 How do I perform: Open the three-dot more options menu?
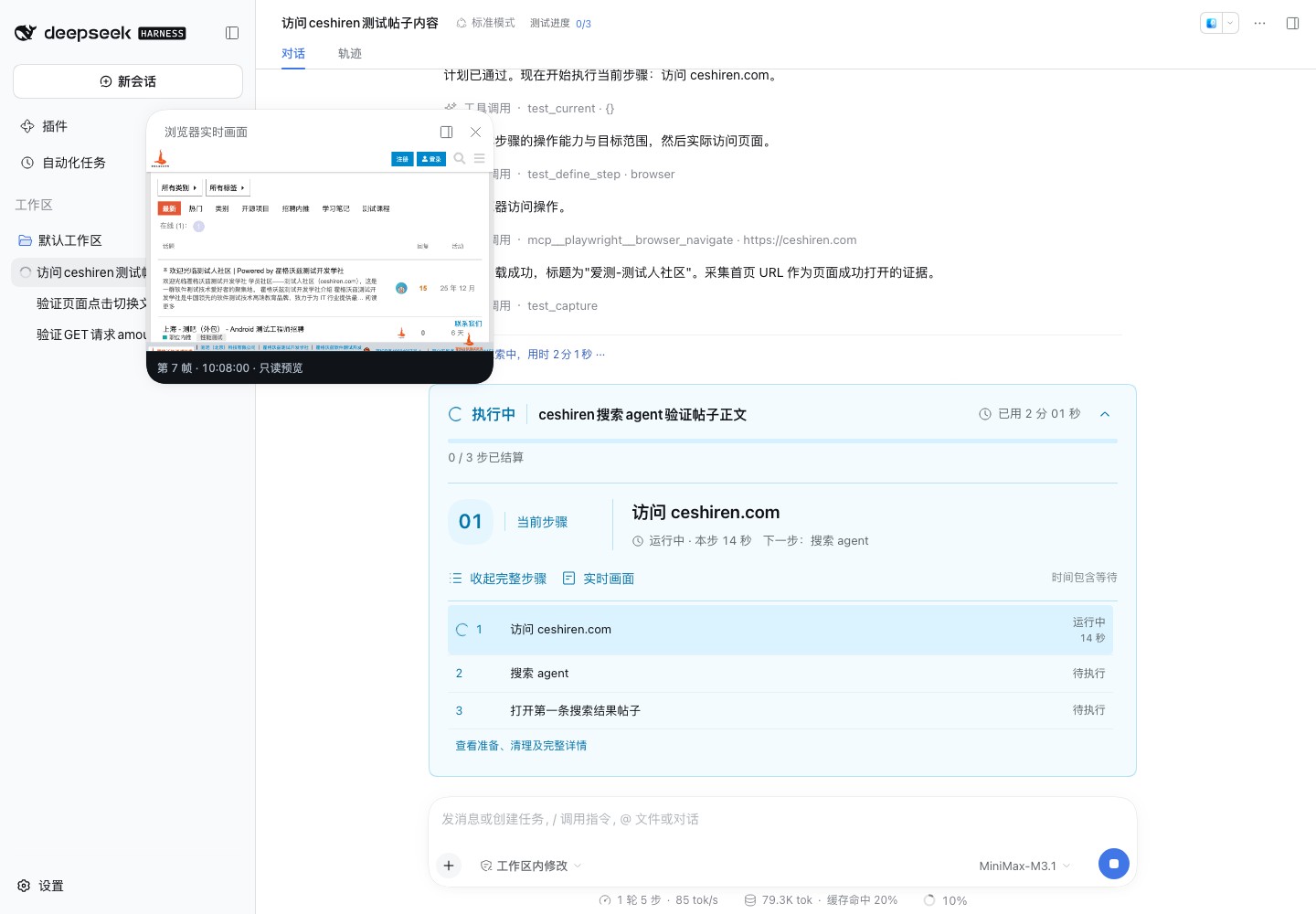point(1259,23)
